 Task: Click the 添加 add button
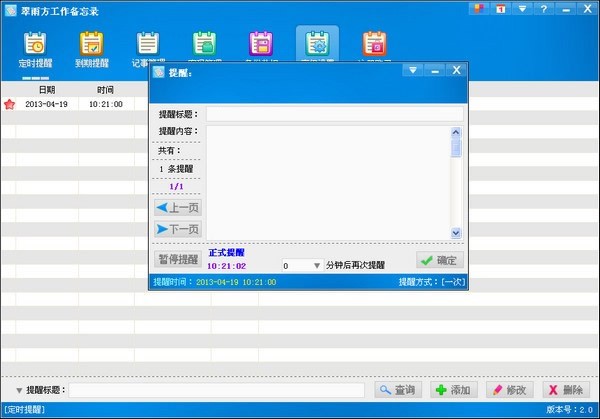[x=454, y=390]
